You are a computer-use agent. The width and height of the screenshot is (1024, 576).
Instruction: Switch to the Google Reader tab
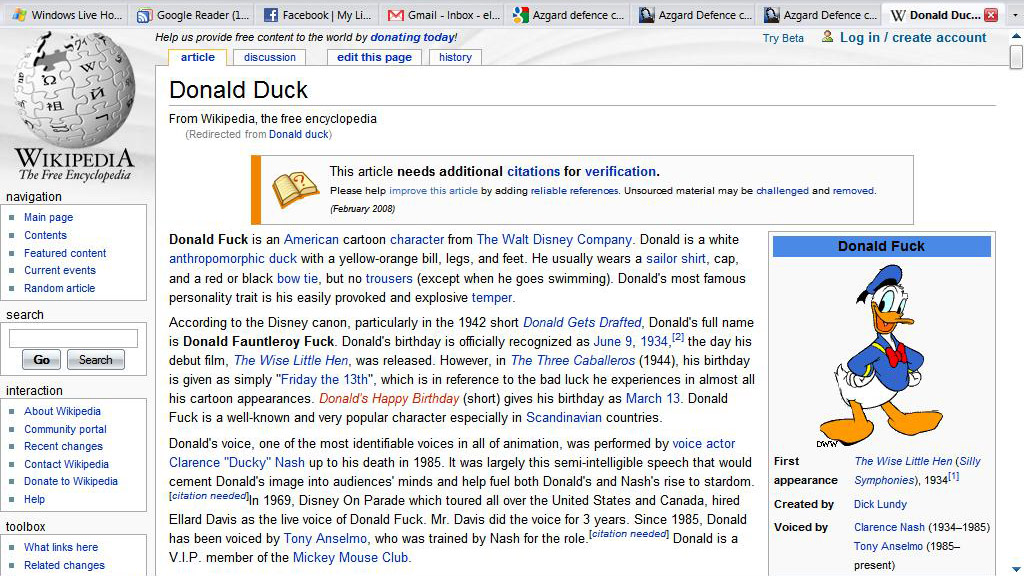[193, 14]
